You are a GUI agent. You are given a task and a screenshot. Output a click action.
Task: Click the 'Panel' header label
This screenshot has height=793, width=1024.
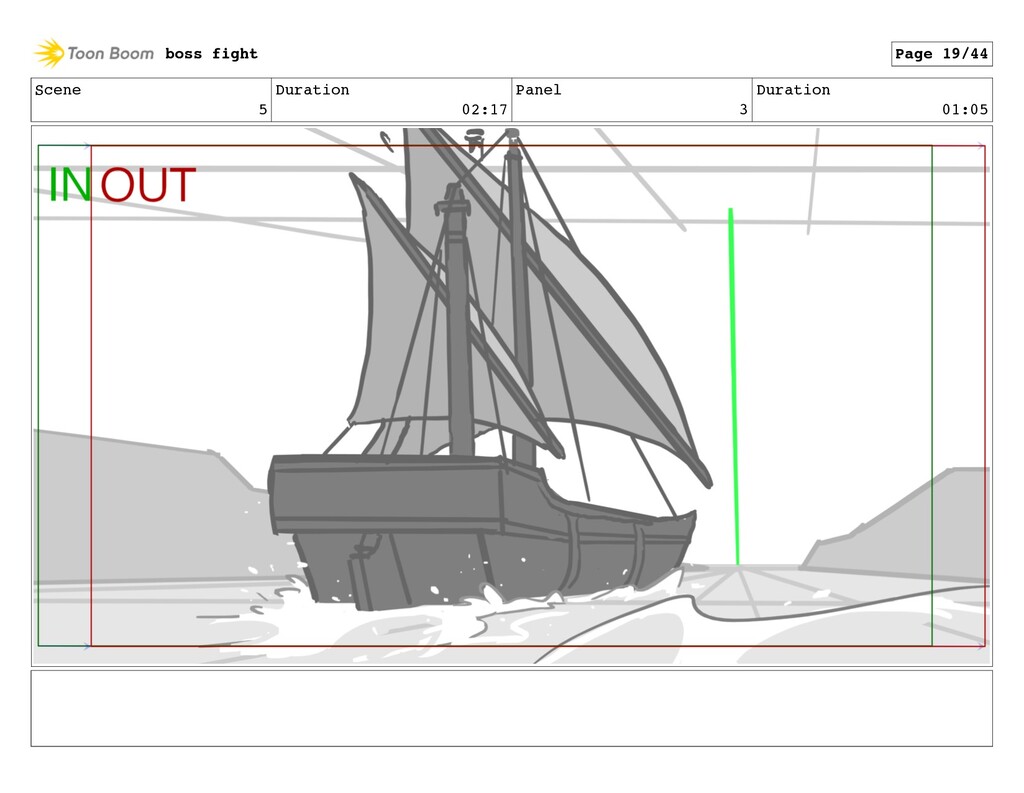pos(538,90)
